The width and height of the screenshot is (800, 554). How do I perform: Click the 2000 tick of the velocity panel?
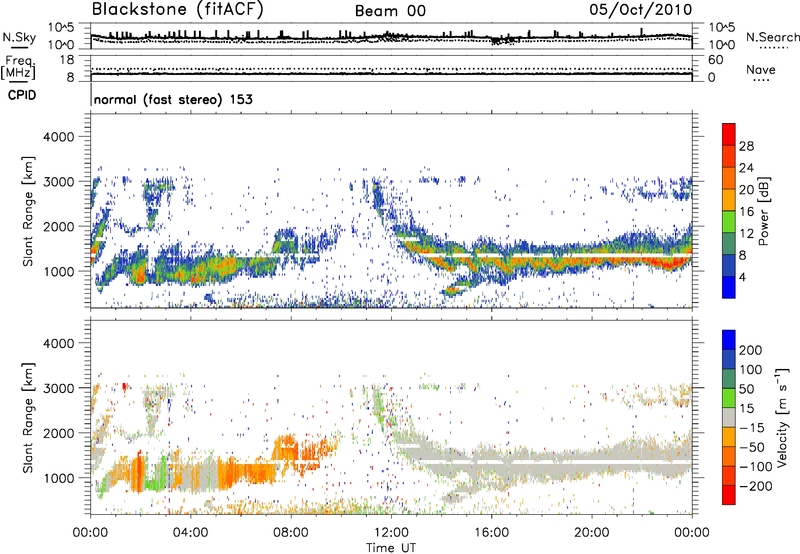[59, 433]
